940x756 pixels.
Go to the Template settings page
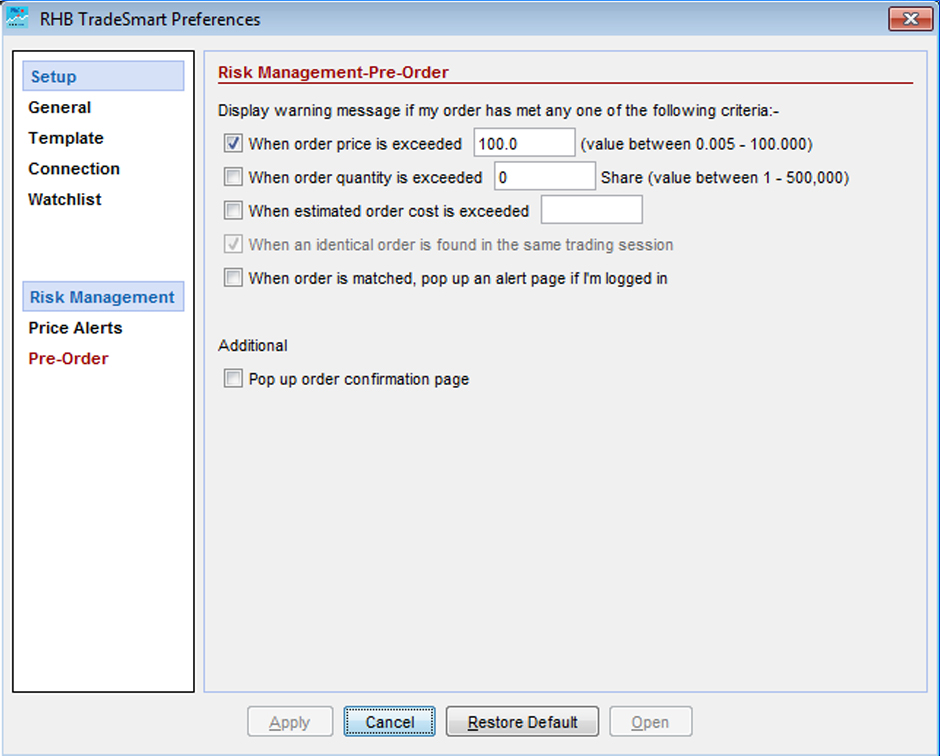pos(66,138)
